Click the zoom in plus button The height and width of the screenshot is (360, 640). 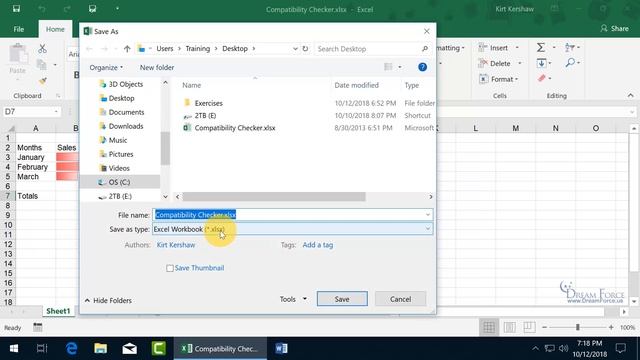(611, 327)
